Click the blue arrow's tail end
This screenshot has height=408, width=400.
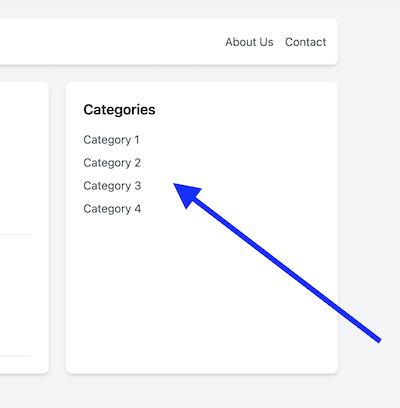(x=379, y=340)
